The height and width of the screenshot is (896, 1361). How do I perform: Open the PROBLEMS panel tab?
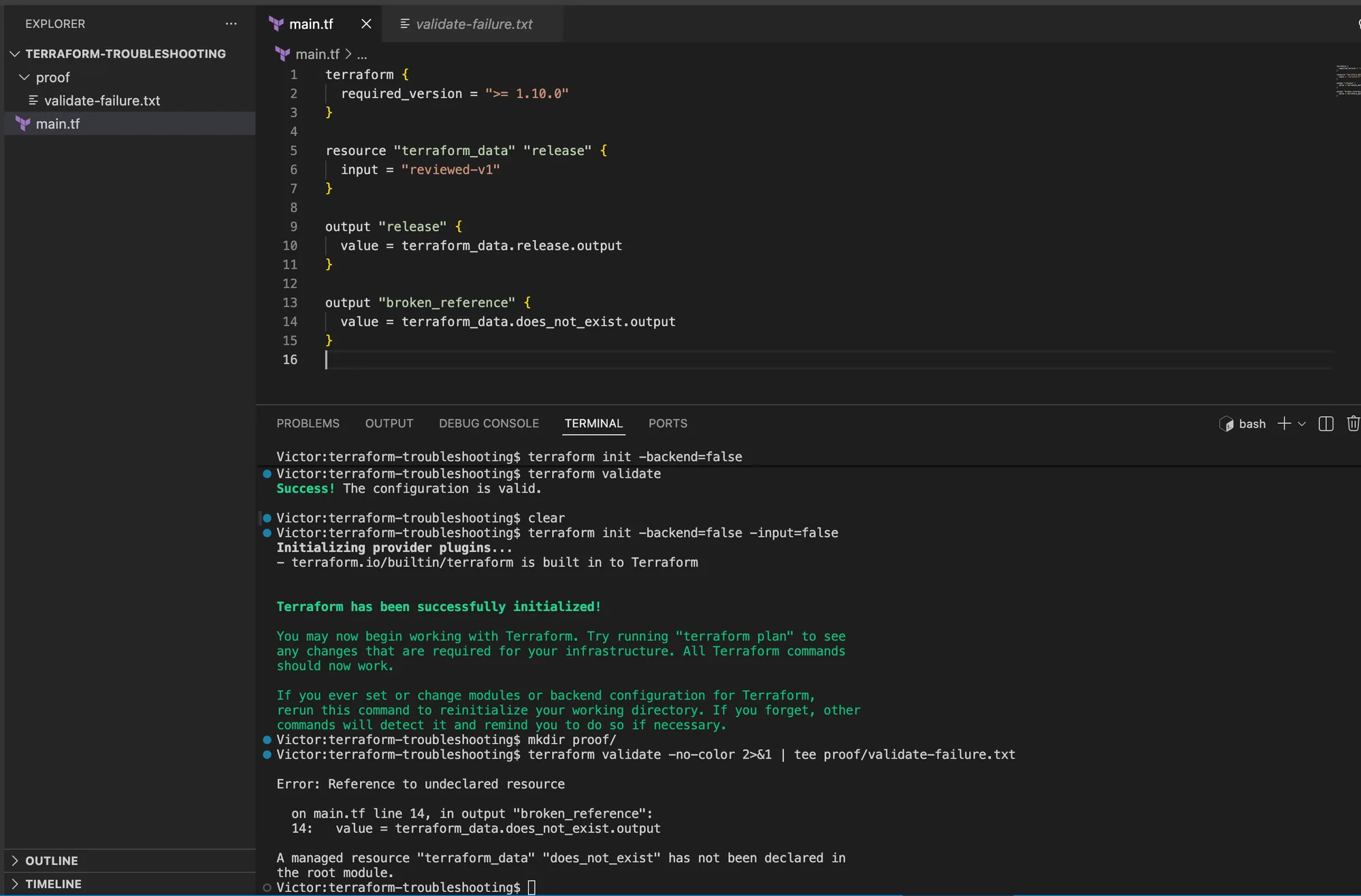308,423
